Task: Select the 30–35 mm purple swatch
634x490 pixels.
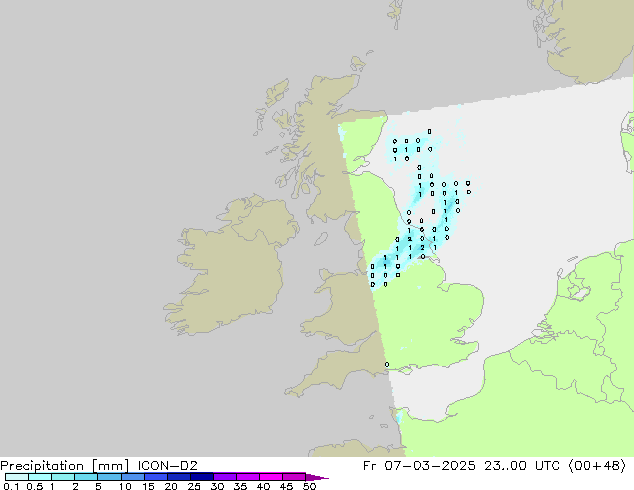Action: pos(224,477)
